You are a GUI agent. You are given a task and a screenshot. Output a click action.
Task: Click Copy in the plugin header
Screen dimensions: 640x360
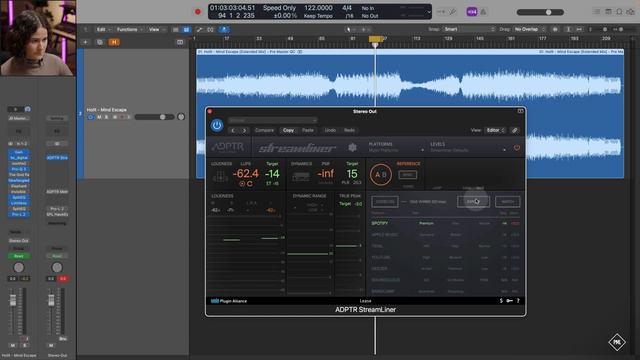click(289, 130)
